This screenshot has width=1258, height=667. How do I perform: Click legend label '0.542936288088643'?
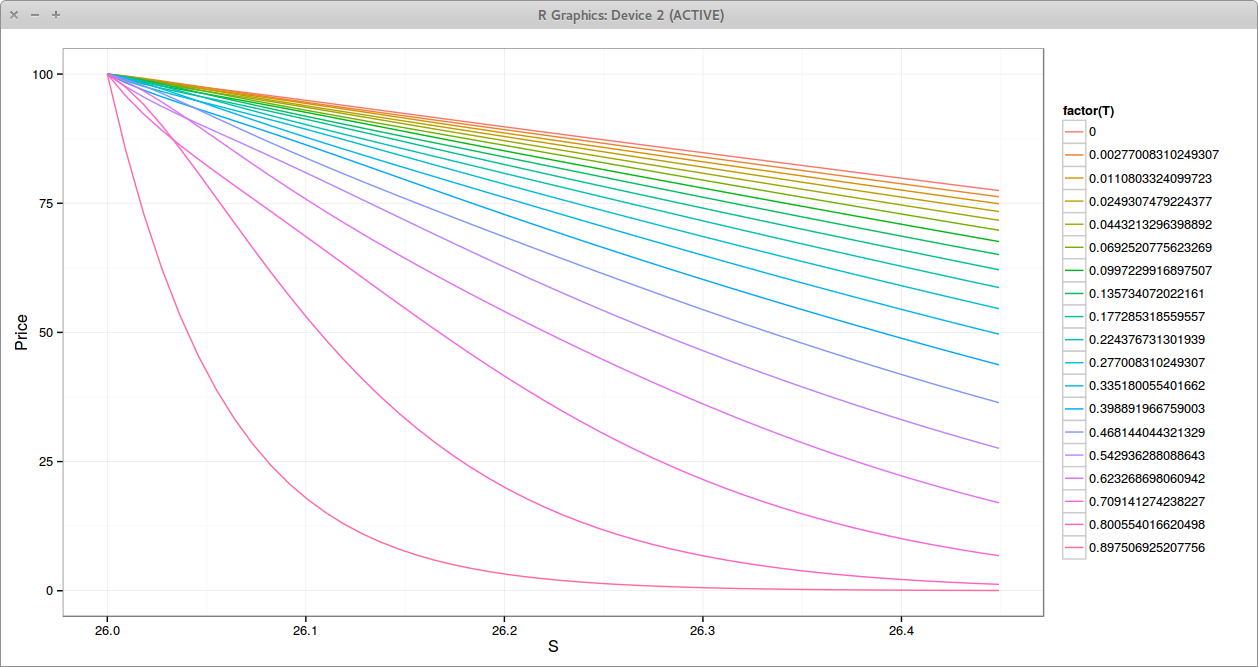click(1147, 455)
